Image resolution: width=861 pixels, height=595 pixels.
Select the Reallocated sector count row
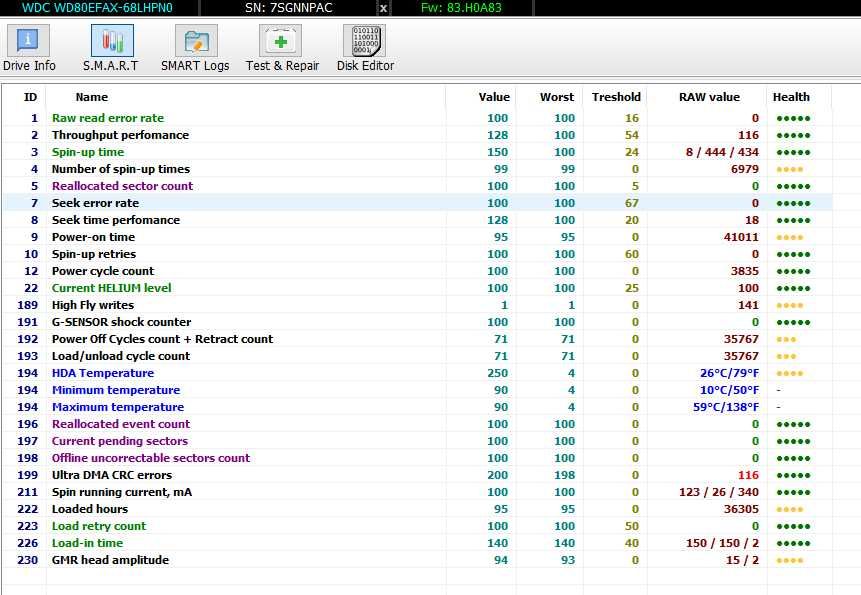[417, 186]
